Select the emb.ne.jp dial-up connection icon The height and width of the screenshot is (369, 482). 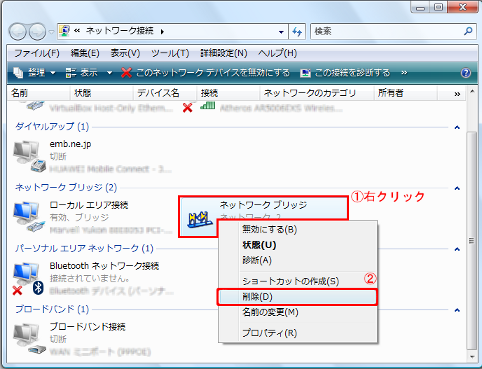tap(29, 156)
